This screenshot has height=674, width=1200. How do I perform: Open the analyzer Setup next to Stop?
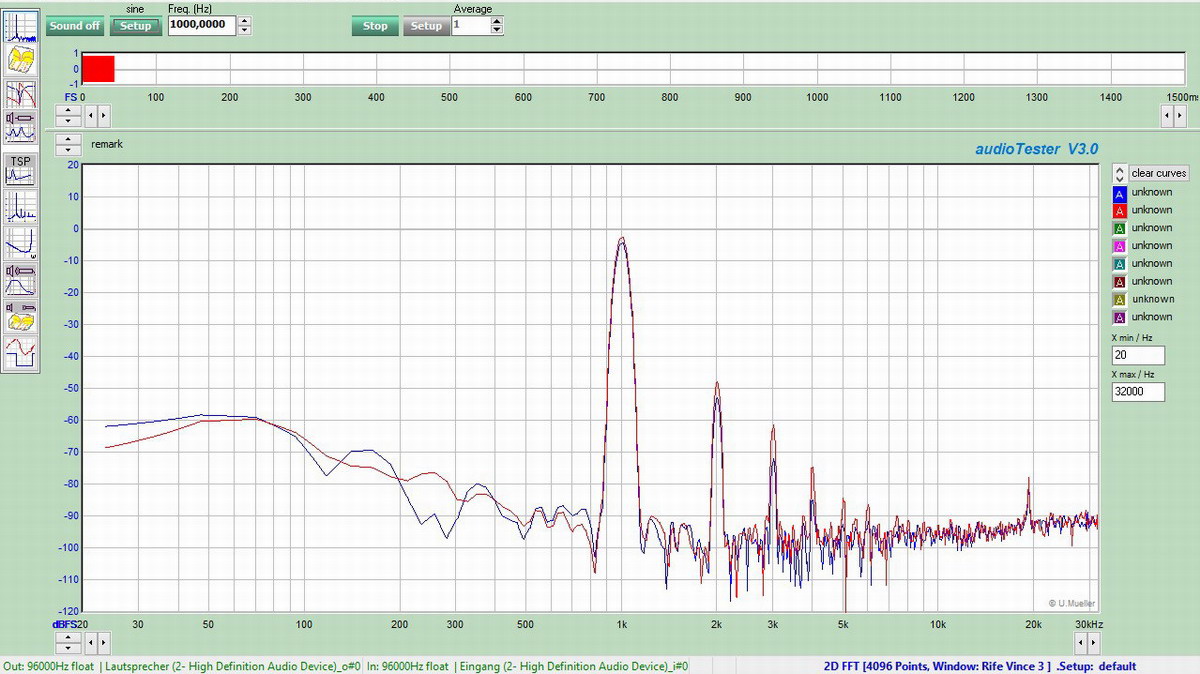click(x=426, y=26)
